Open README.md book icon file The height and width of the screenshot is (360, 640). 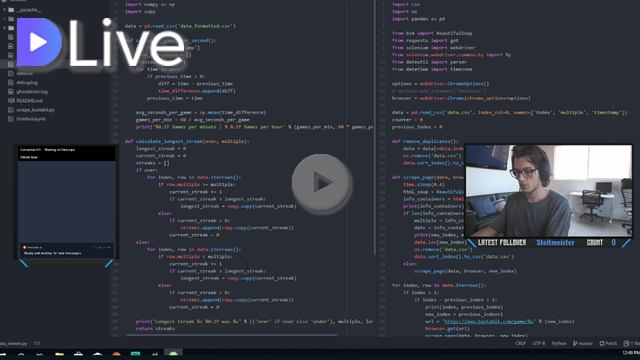click(11, 100)
